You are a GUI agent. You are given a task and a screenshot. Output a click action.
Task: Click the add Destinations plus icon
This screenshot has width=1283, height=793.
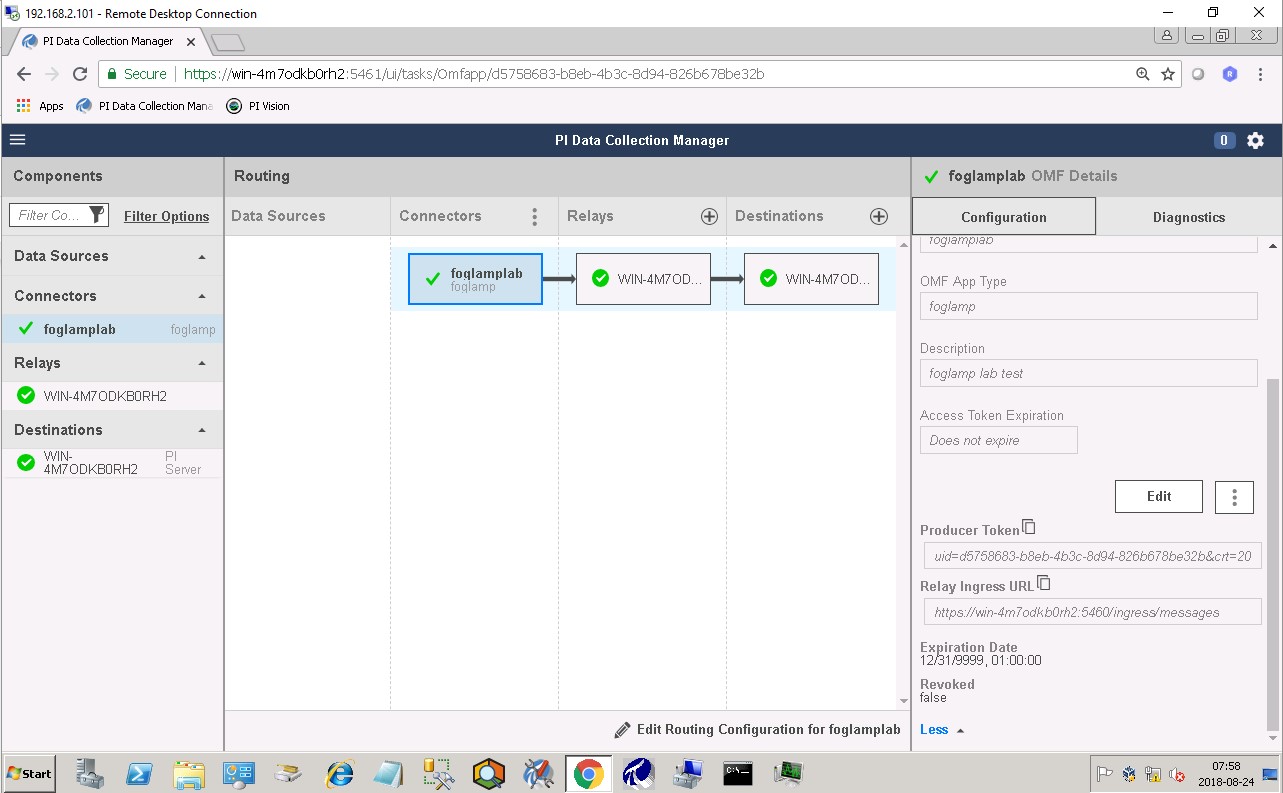tap(879, 216)
